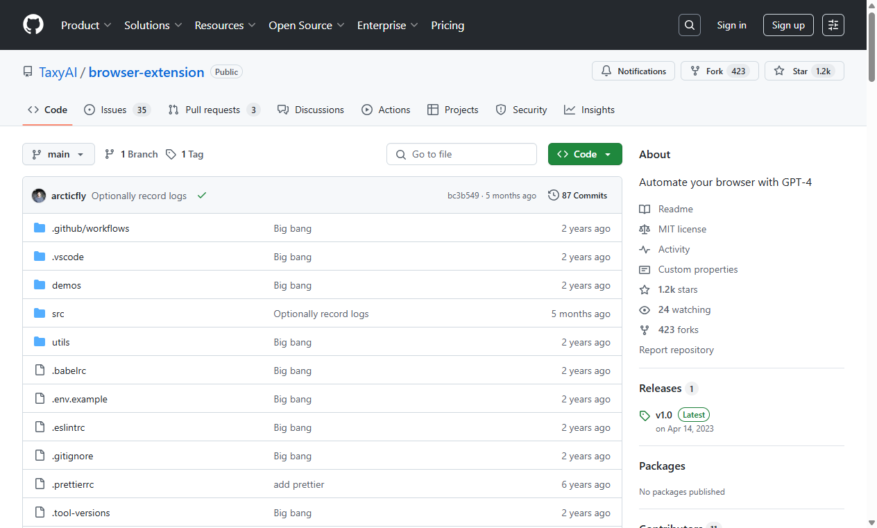
Task: Open the Report repository link
Action: pyautogui.click(x=676, y=350)
